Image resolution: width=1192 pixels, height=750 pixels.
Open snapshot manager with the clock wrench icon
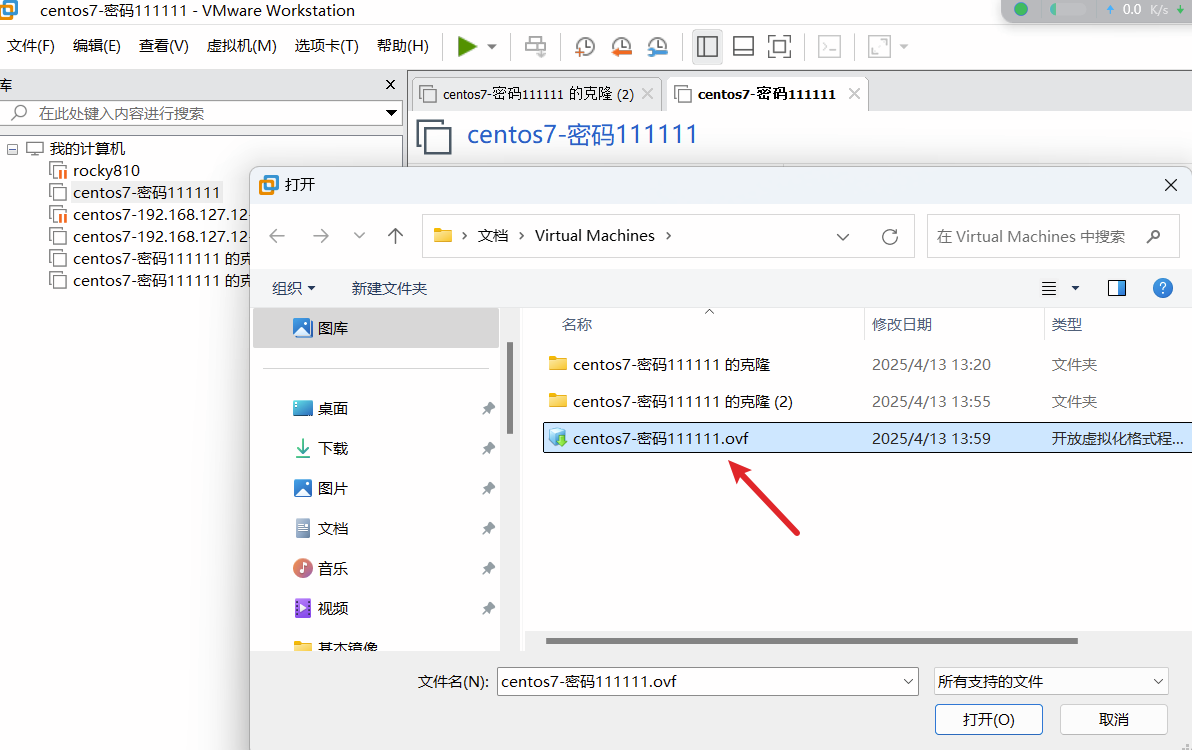tap(658, 46)
